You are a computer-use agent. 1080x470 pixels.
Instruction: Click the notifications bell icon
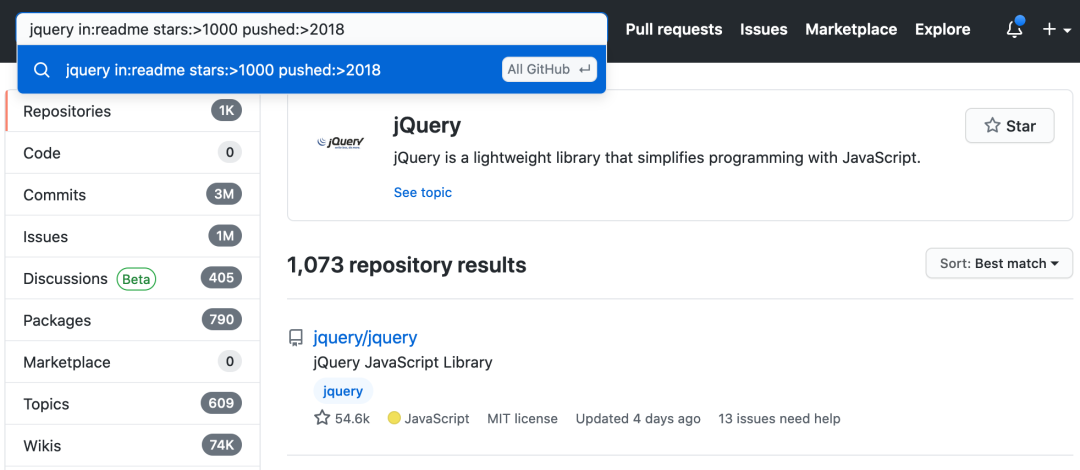click(1015, 29)
